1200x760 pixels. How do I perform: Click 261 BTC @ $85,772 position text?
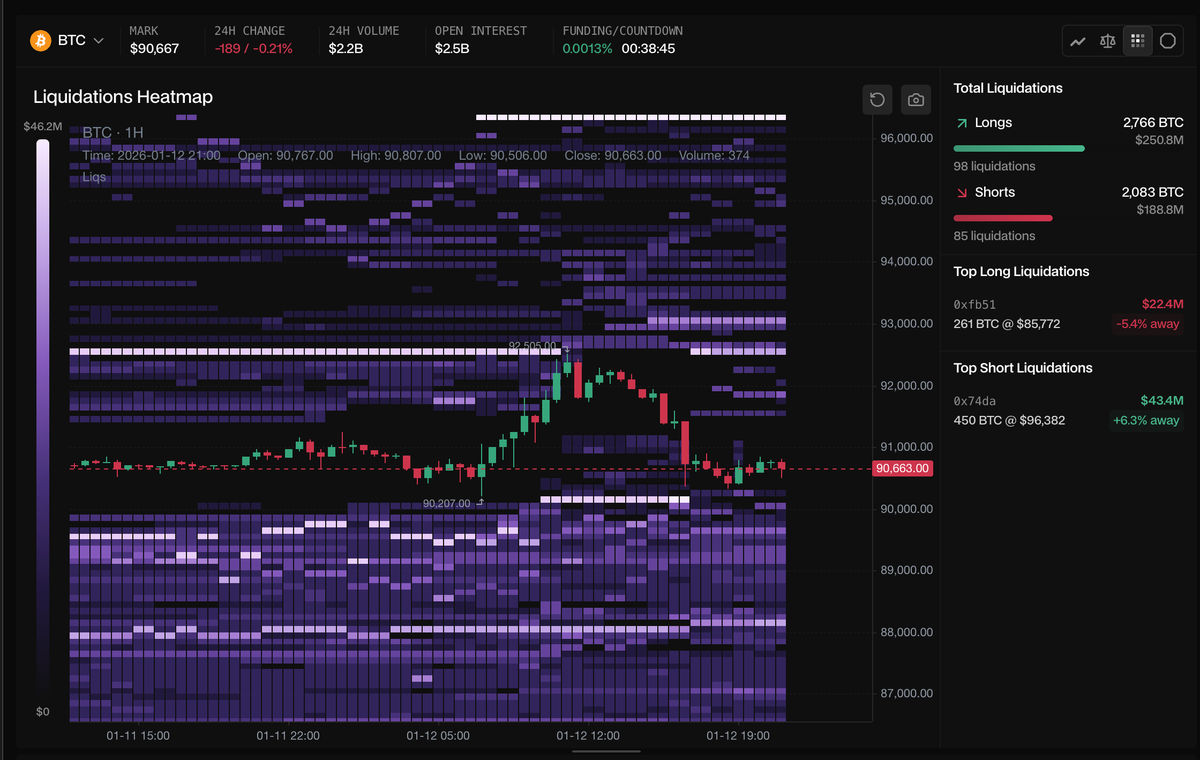point(1006,324)
